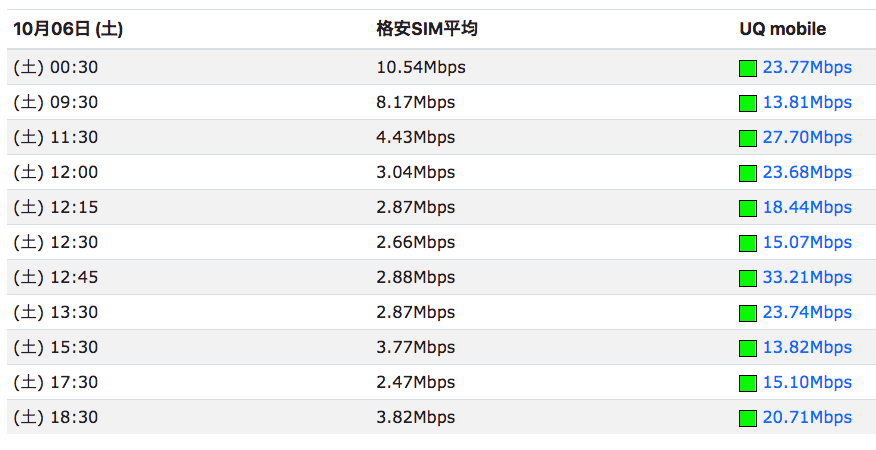Click green swatch next to 33.21Mbps

(748, 278)
